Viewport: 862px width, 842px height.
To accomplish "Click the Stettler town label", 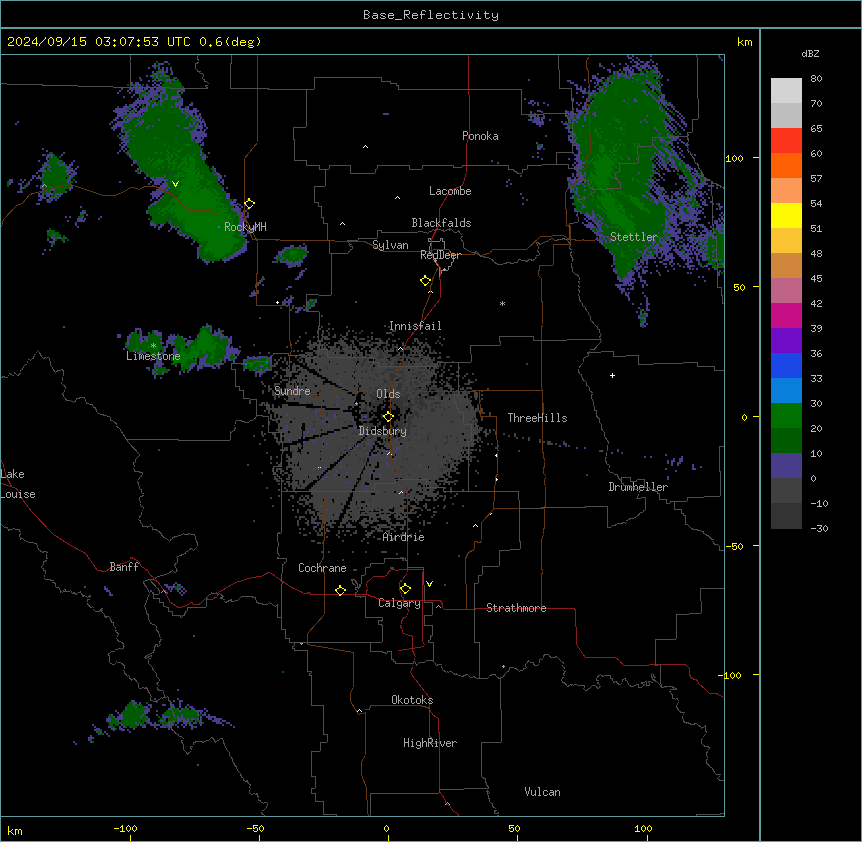I will pos(634,237).
